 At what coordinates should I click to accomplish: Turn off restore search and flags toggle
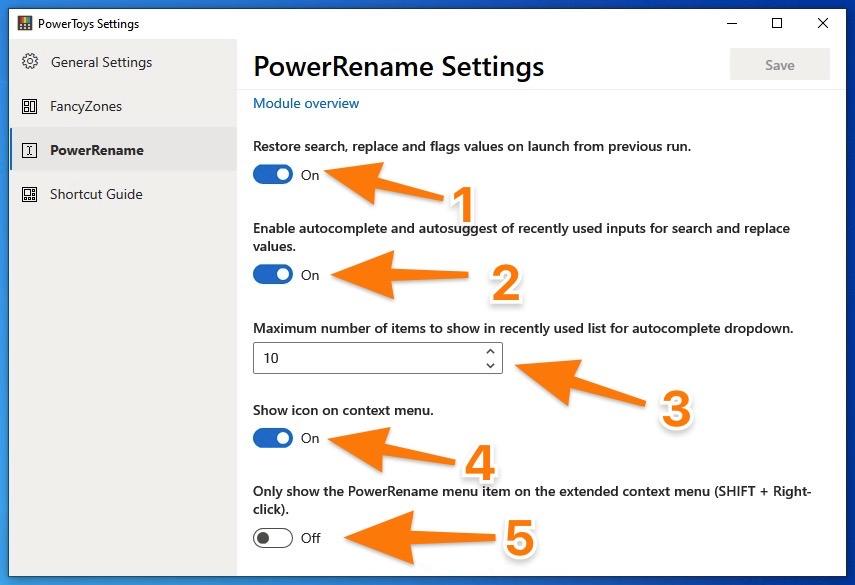pos(273,175)
